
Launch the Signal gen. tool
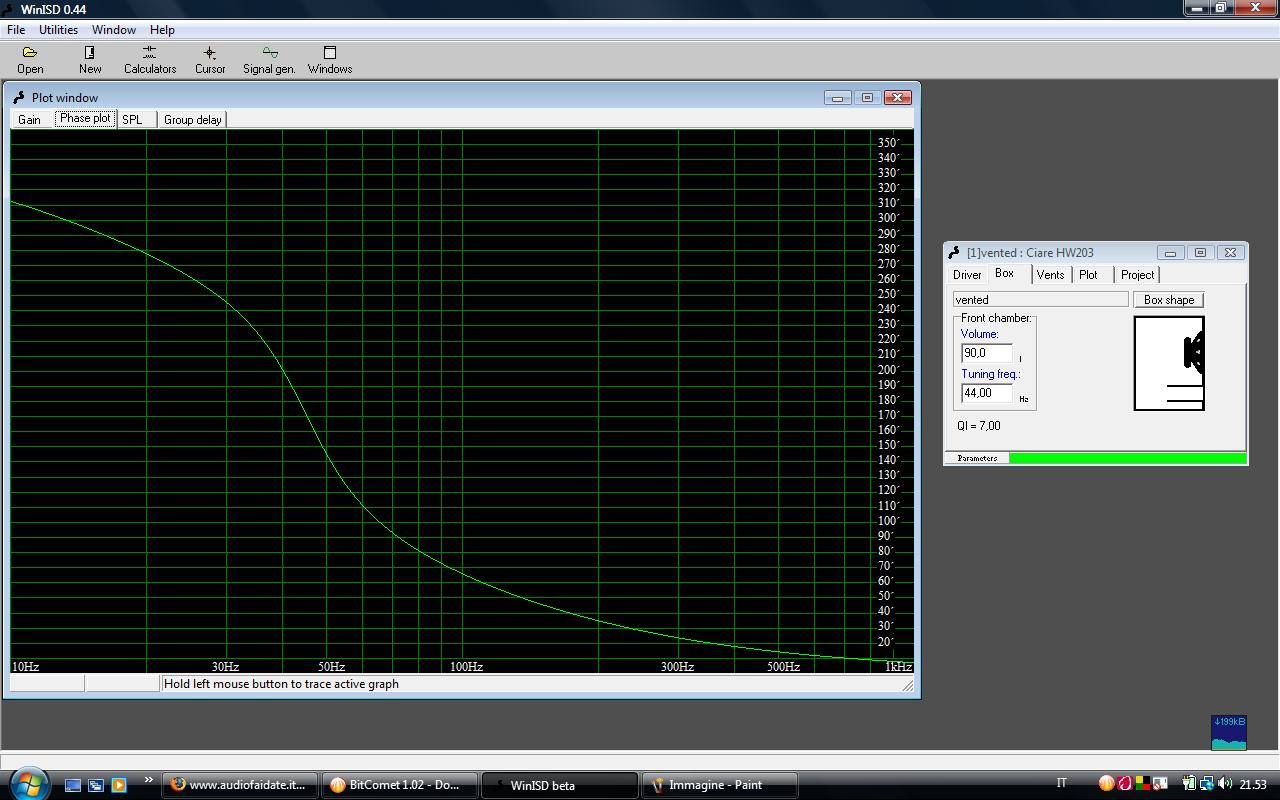(269, 59)
